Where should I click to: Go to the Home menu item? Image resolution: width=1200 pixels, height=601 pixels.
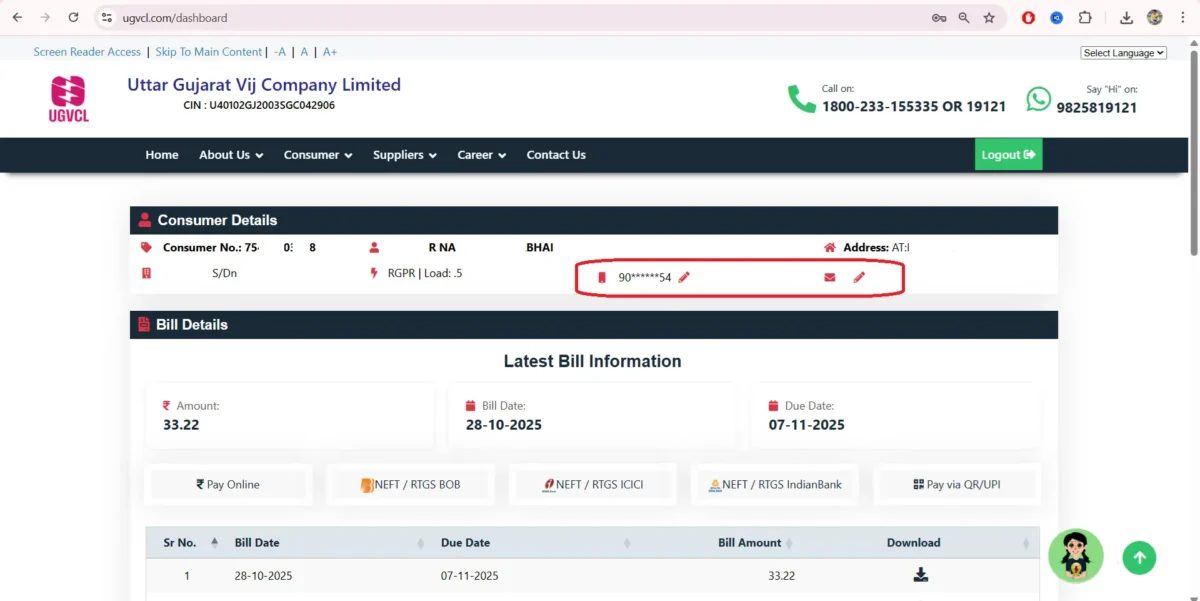161,155
